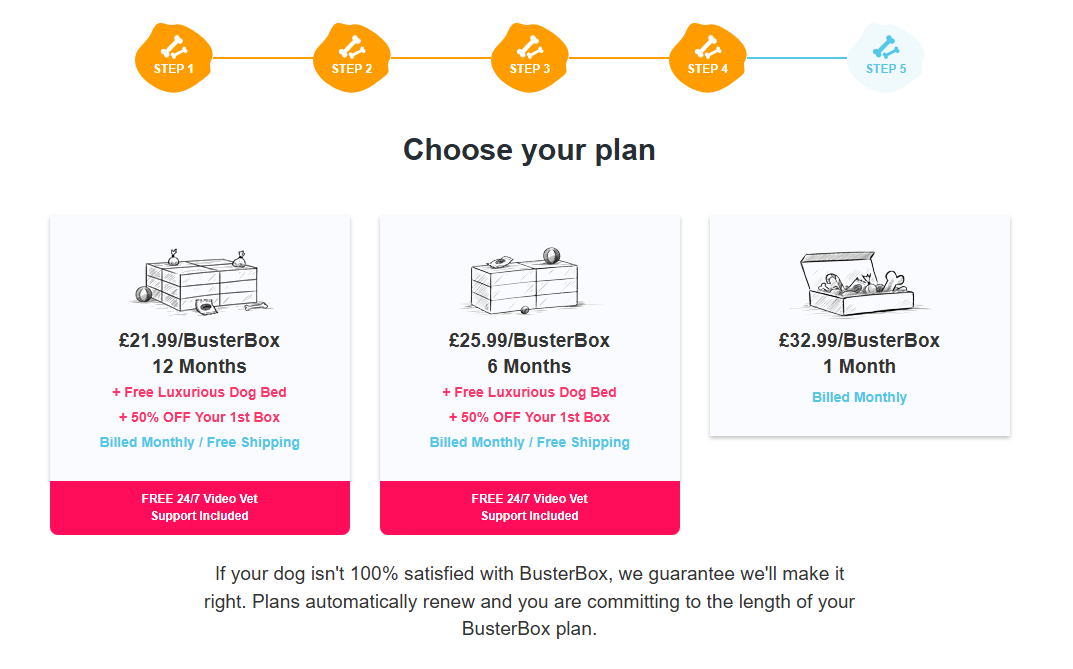
Task: Select the Step 3 bone badge
Action: [530, 58]
